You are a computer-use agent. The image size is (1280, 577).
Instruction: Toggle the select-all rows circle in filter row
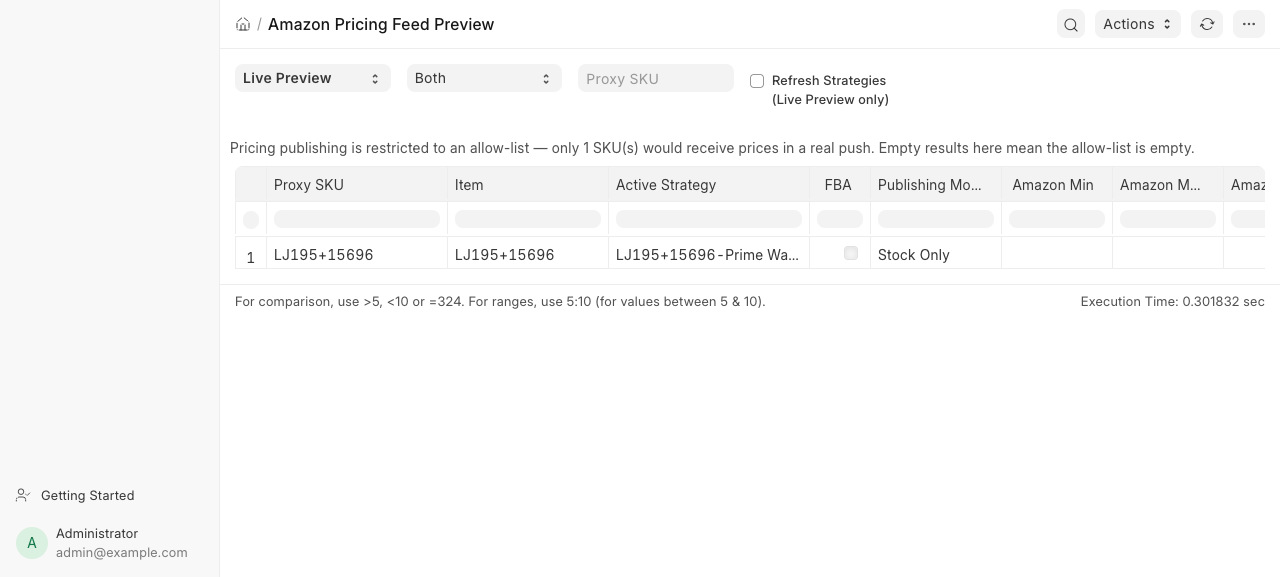[251, 219]
